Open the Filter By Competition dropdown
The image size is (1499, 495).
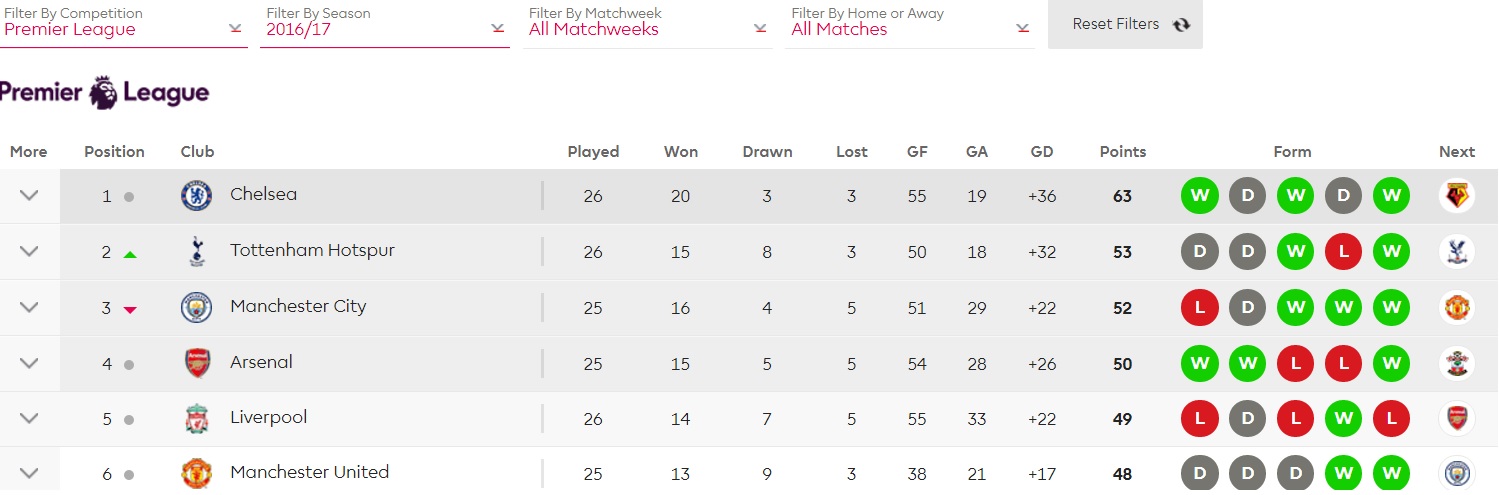click(x=123, y=24)
